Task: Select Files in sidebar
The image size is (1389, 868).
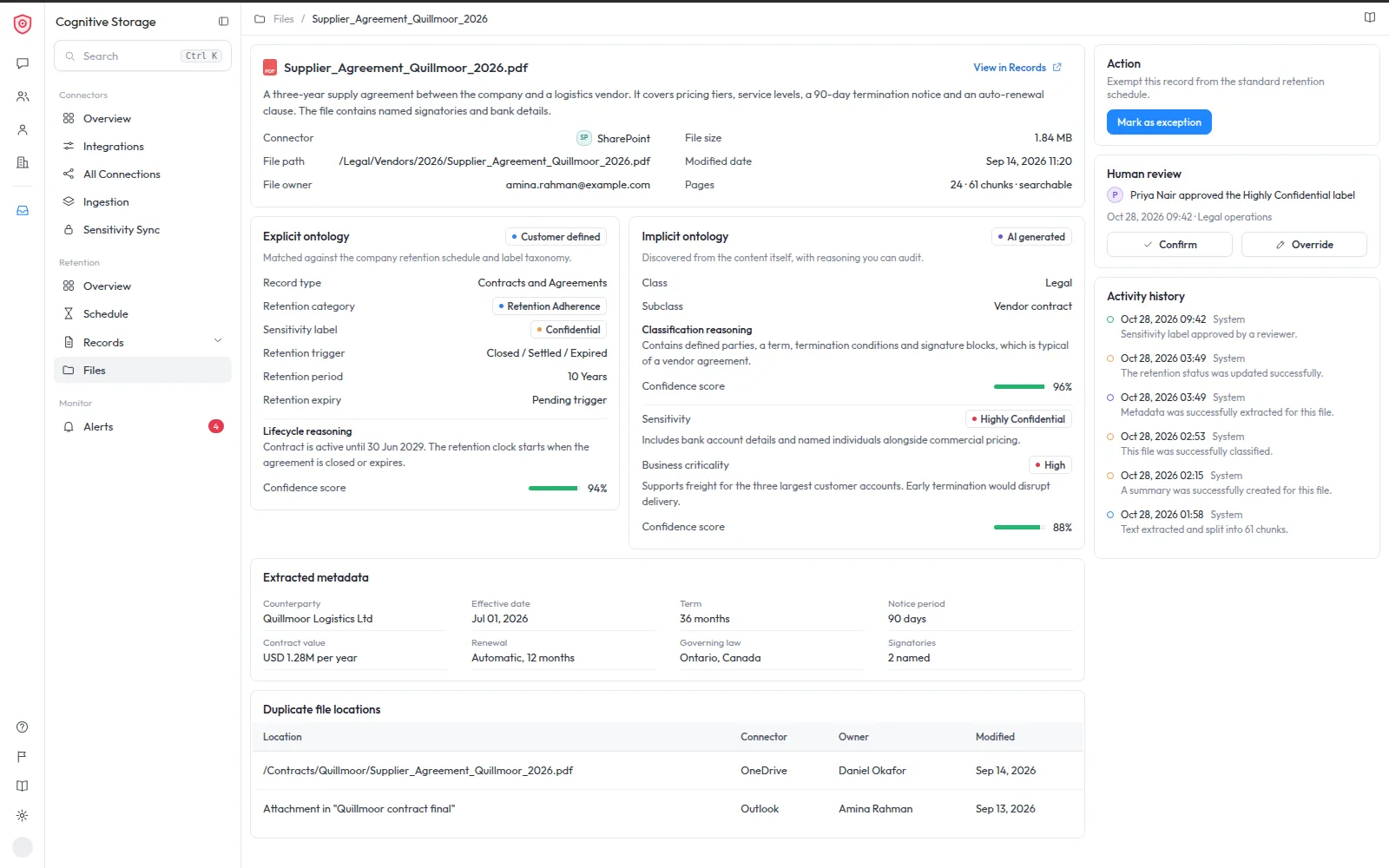Action: click(142, 371)
